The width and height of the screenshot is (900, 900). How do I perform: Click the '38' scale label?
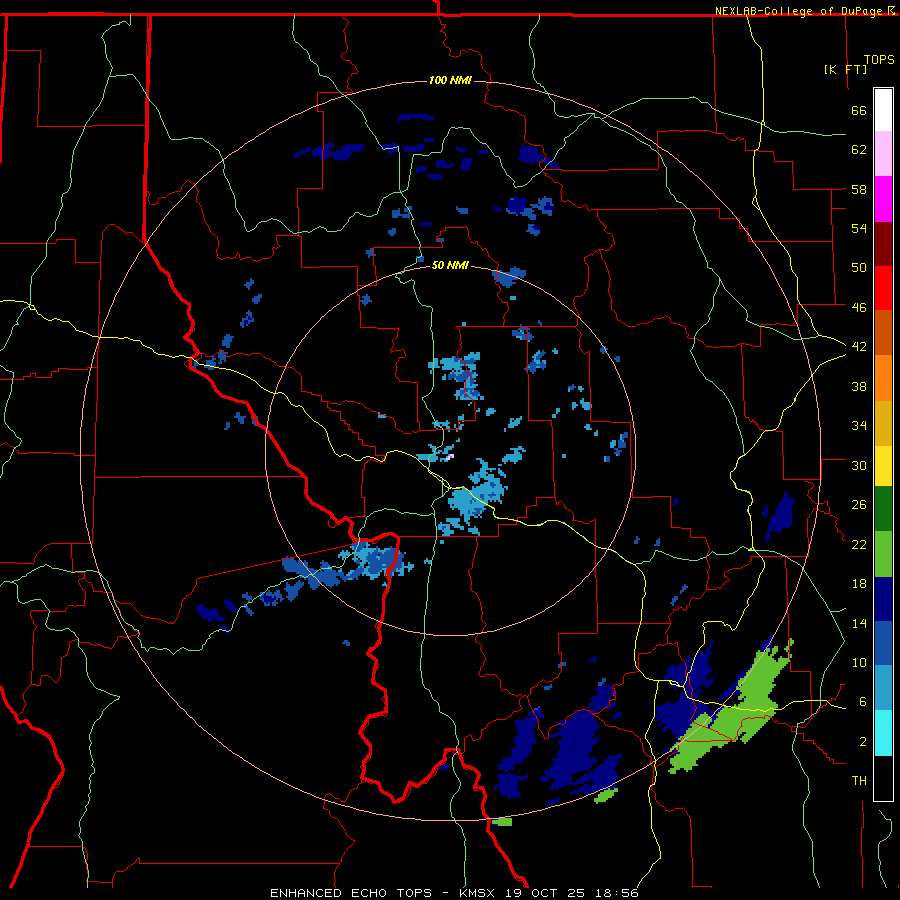coord(859,386)
